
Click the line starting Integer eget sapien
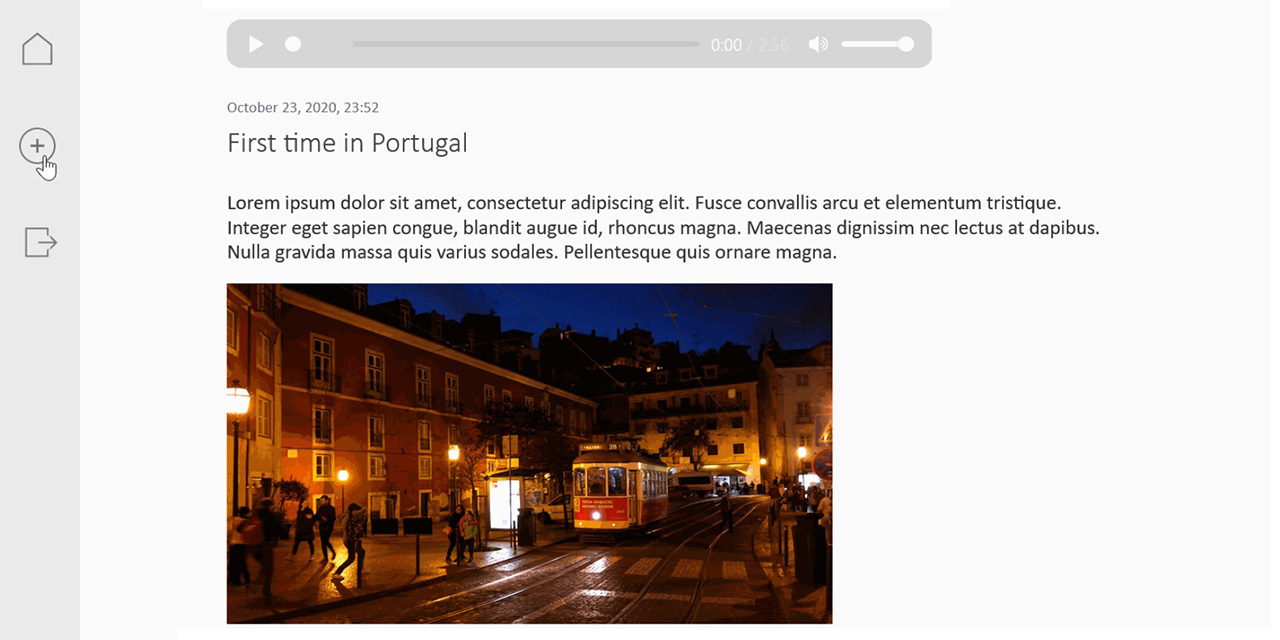tap(663, 228)
